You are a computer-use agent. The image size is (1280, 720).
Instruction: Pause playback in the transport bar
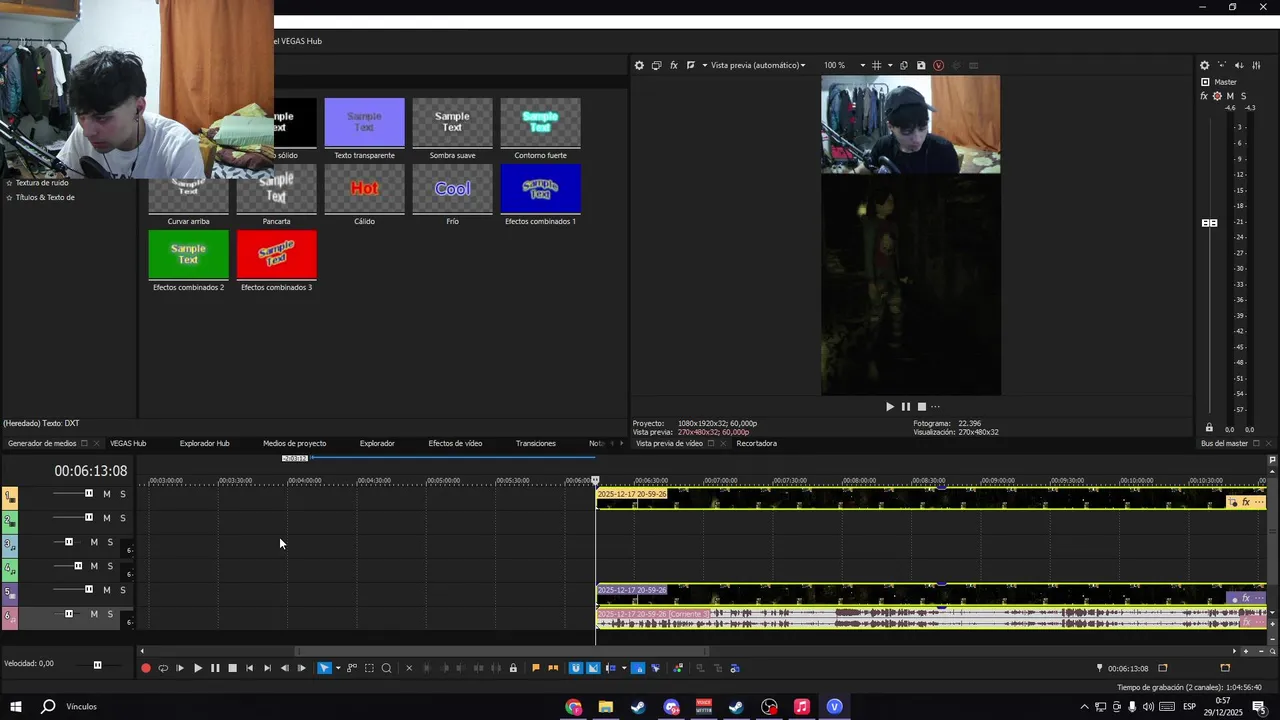tap(215, 668)
